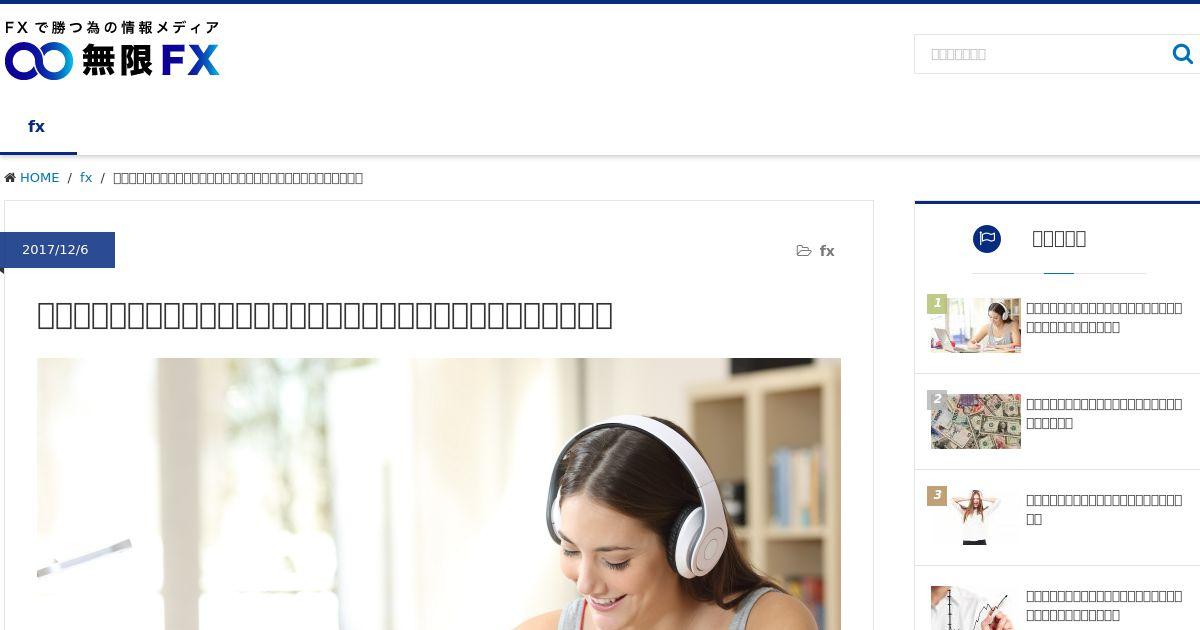1200x630 pixels.
Task: Open ranked number 3 thumbnail of stressed woman
Action: click(x=975, y=517)
